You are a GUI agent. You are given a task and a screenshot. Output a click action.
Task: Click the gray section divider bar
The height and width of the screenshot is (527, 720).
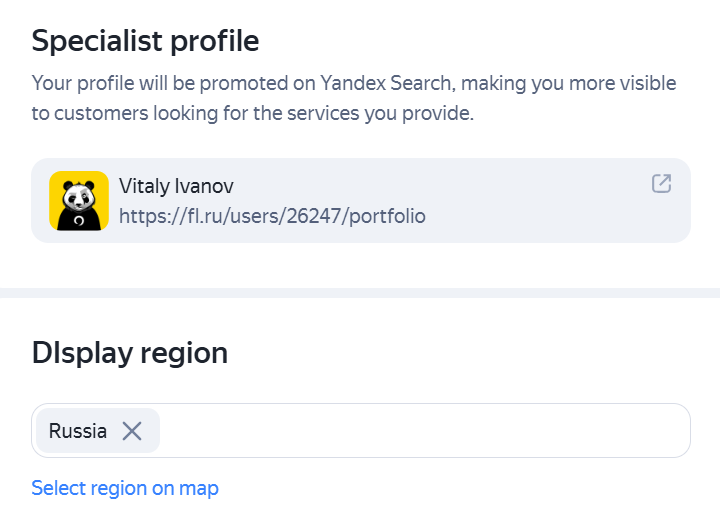tap(360, 293)
